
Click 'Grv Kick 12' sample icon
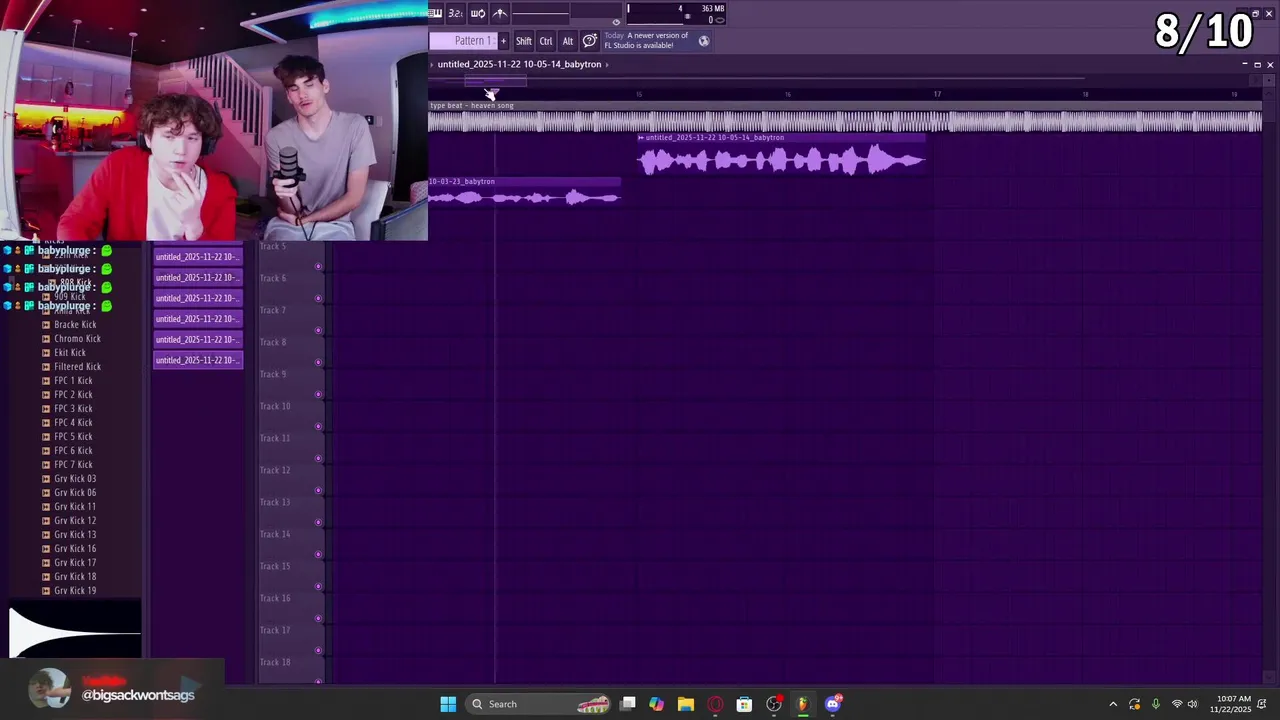pyautogui.click(x=46, y=521)
